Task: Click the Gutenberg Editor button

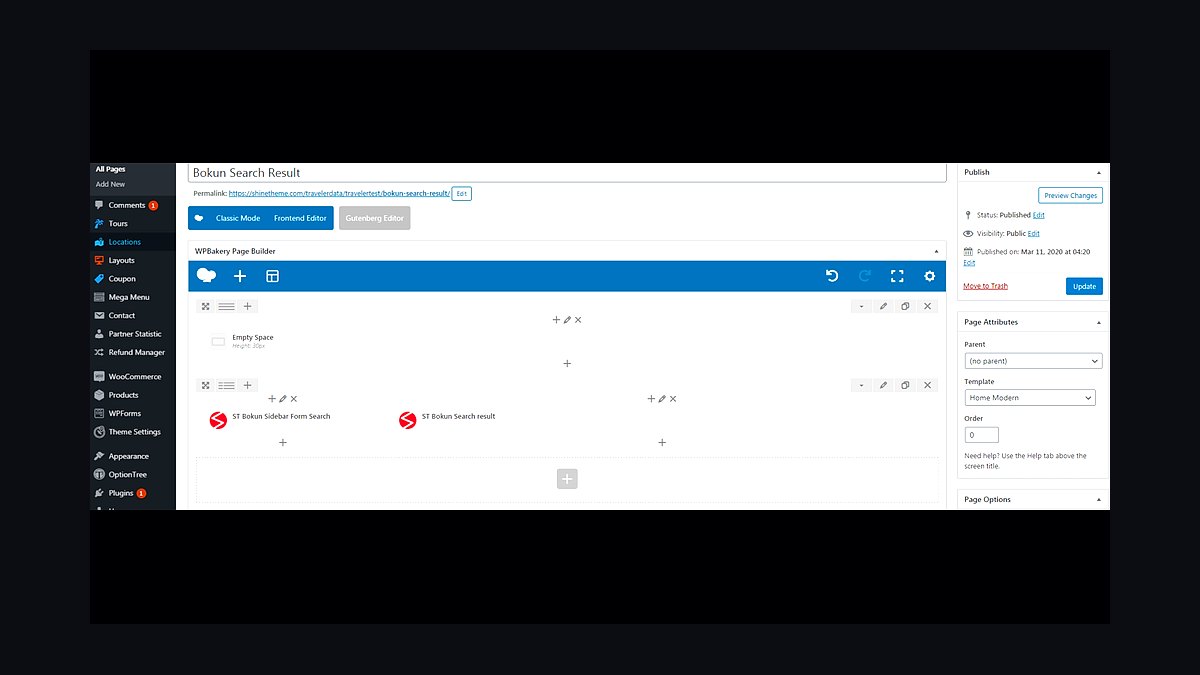Action: pos(374,218)
